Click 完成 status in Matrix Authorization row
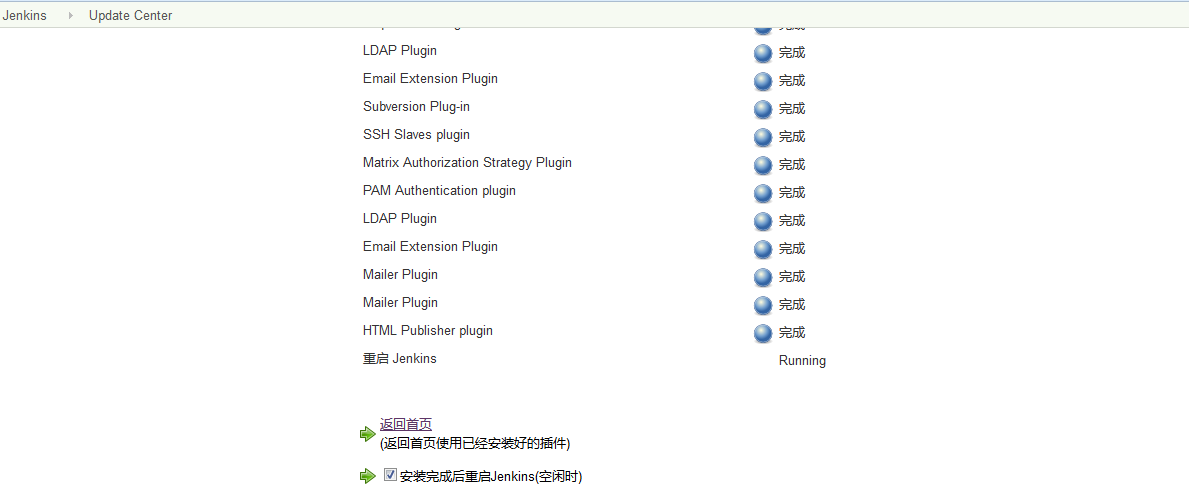This screenshot has height=501, width=1189. 792,164
